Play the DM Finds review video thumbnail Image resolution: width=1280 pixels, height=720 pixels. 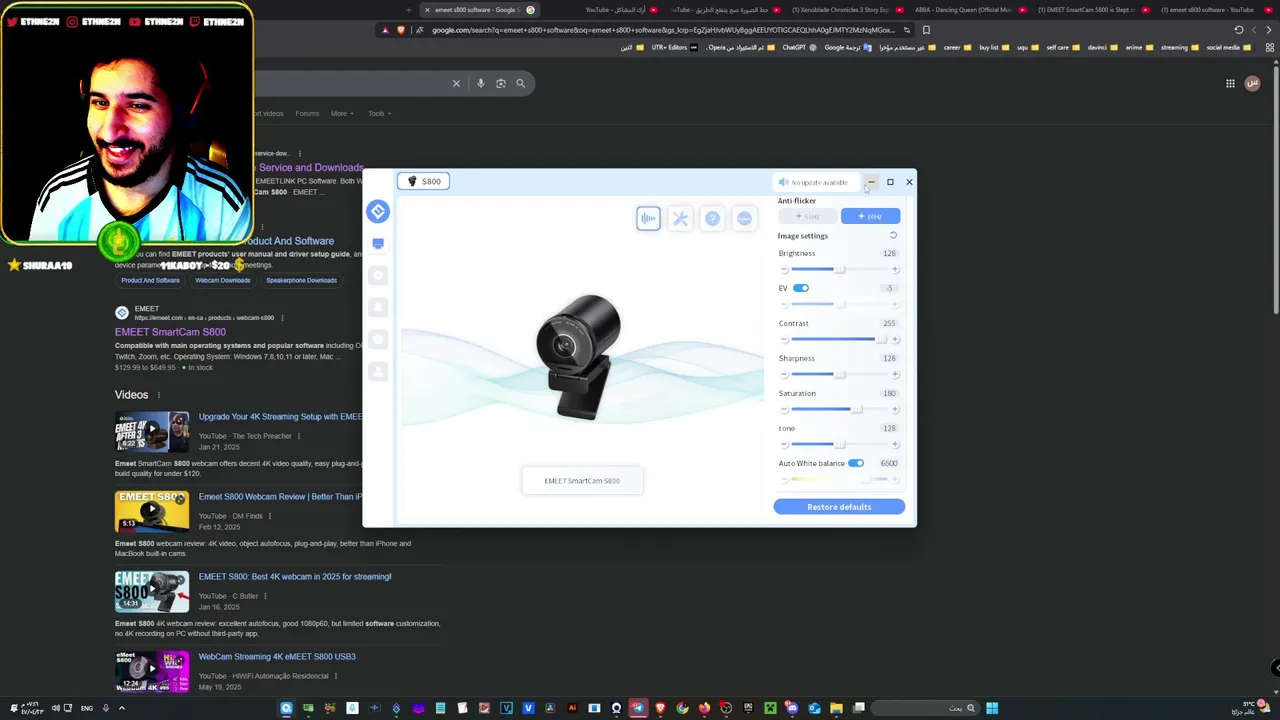pyautogui.click(x=152, y=511)
